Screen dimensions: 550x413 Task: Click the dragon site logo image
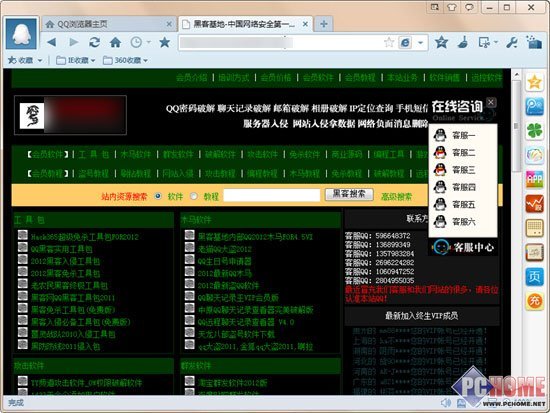pyautogui.click(x=32, y=115)
